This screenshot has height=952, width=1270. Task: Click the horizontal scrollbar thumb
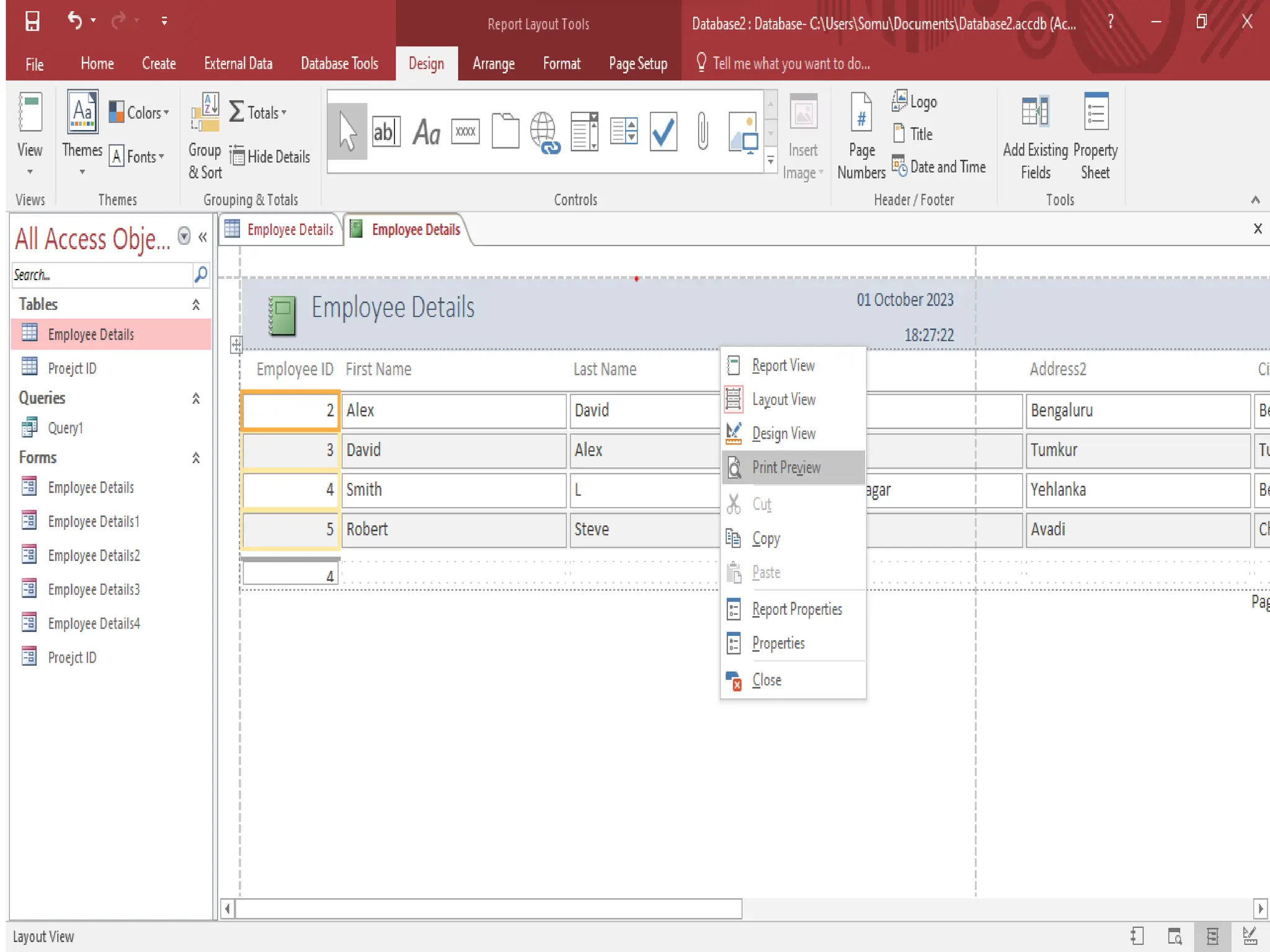488,909
